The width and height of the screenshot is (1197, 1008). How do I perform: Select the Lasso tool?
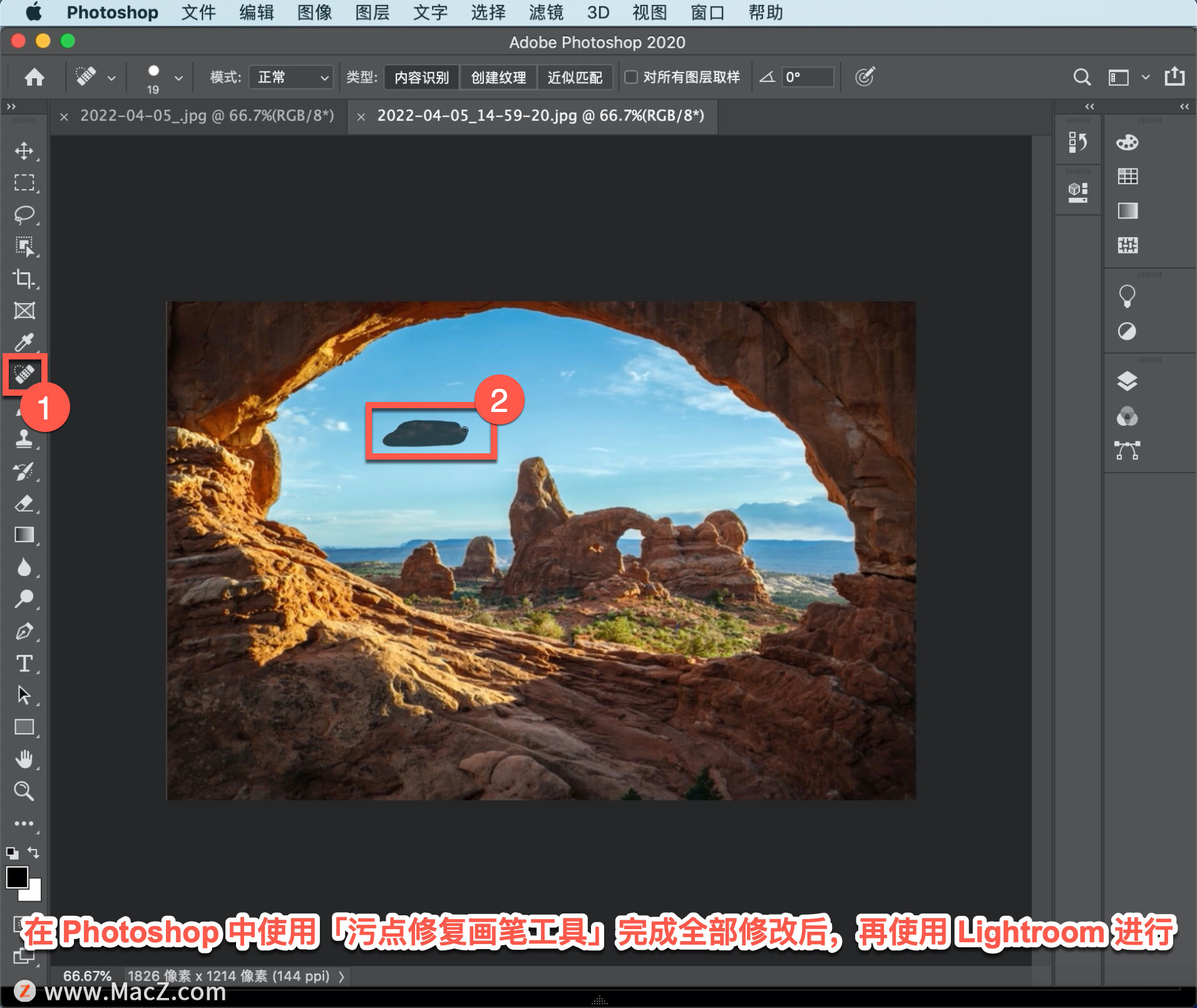(24, 215)
